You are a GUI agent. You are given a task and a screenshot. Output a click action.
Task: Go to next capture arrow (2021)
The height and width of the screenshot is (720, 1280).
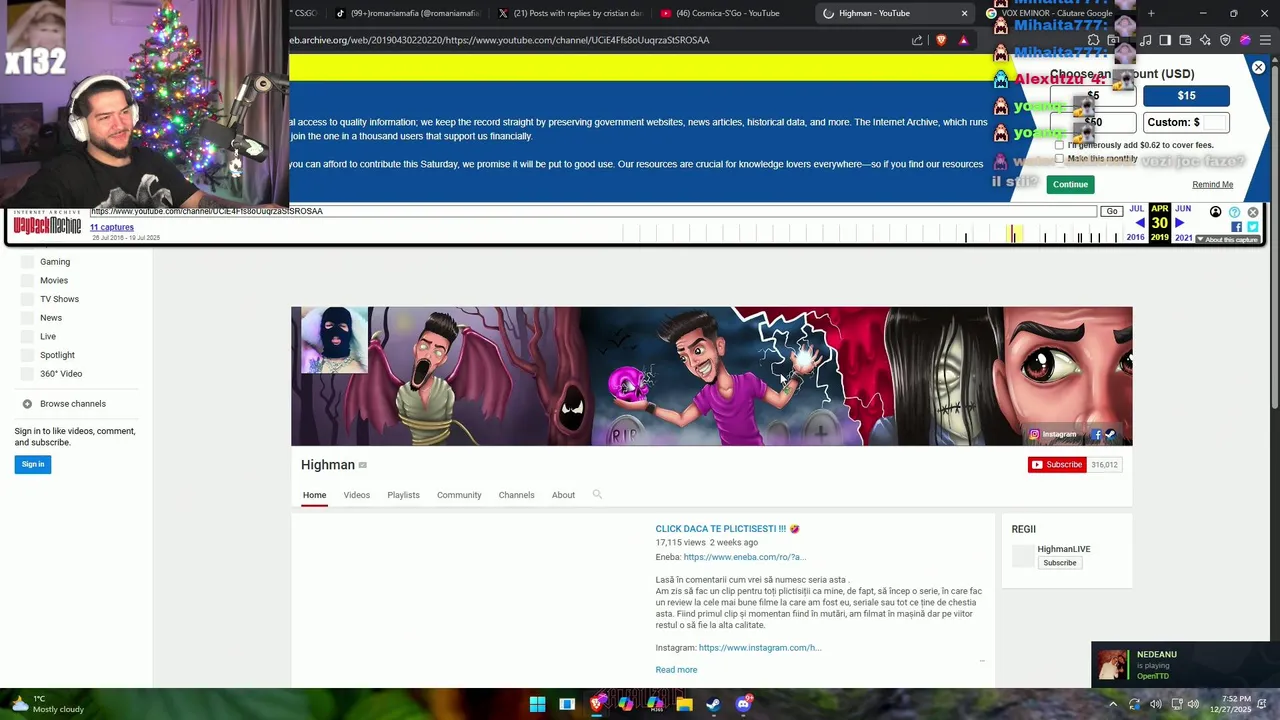(1179, 223)
